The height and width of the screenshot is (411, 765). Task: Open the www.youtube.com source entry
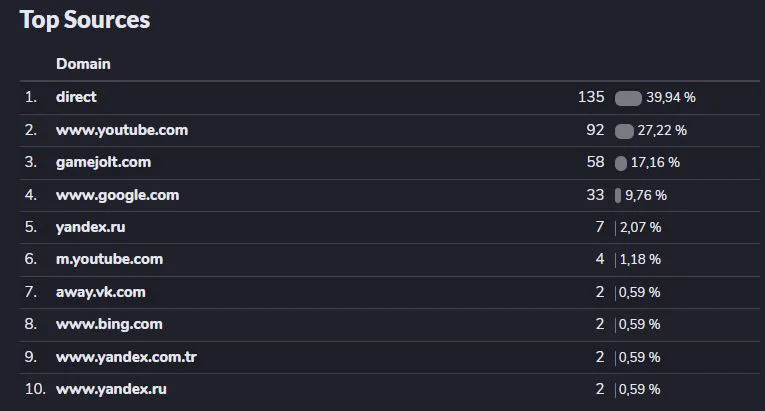(x=121, y=130)
